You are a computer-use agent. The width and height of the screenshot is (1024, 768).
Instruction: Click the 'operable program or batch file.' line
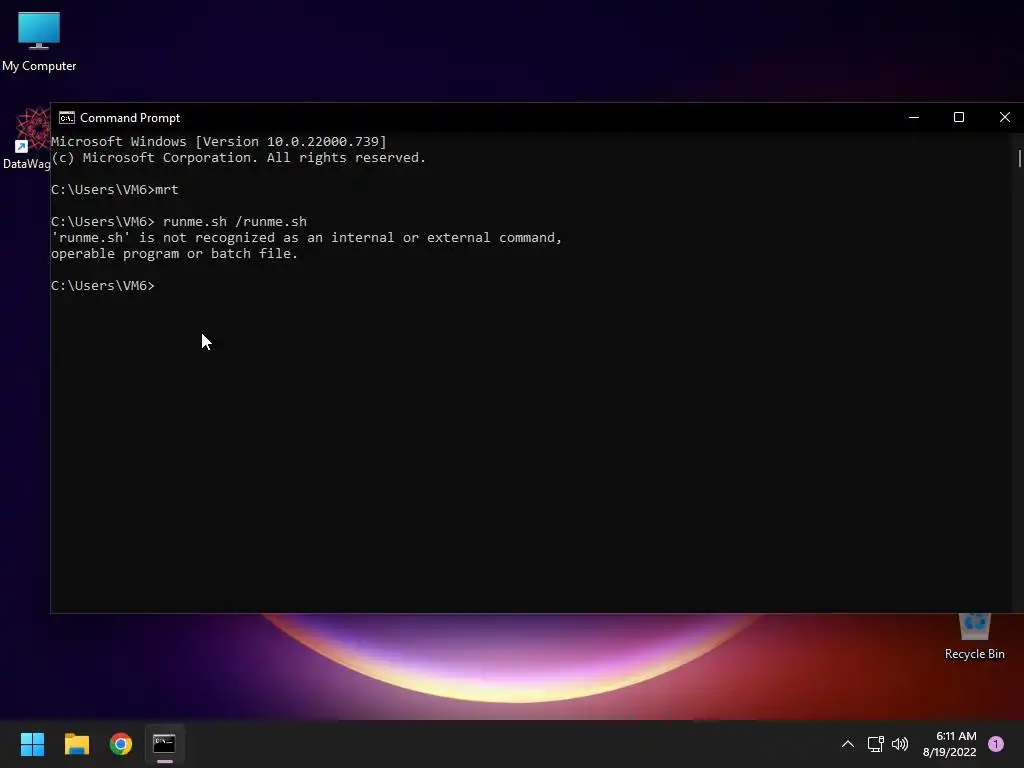tap(174, 253)
